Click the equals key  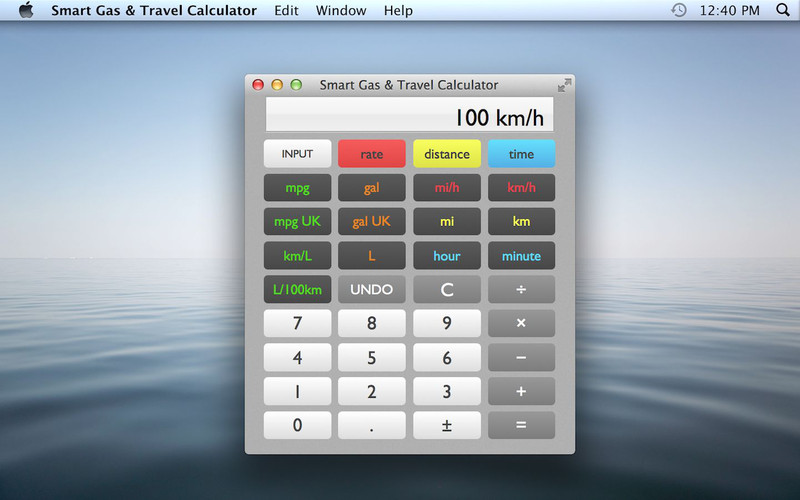click(x=521, y=425)
